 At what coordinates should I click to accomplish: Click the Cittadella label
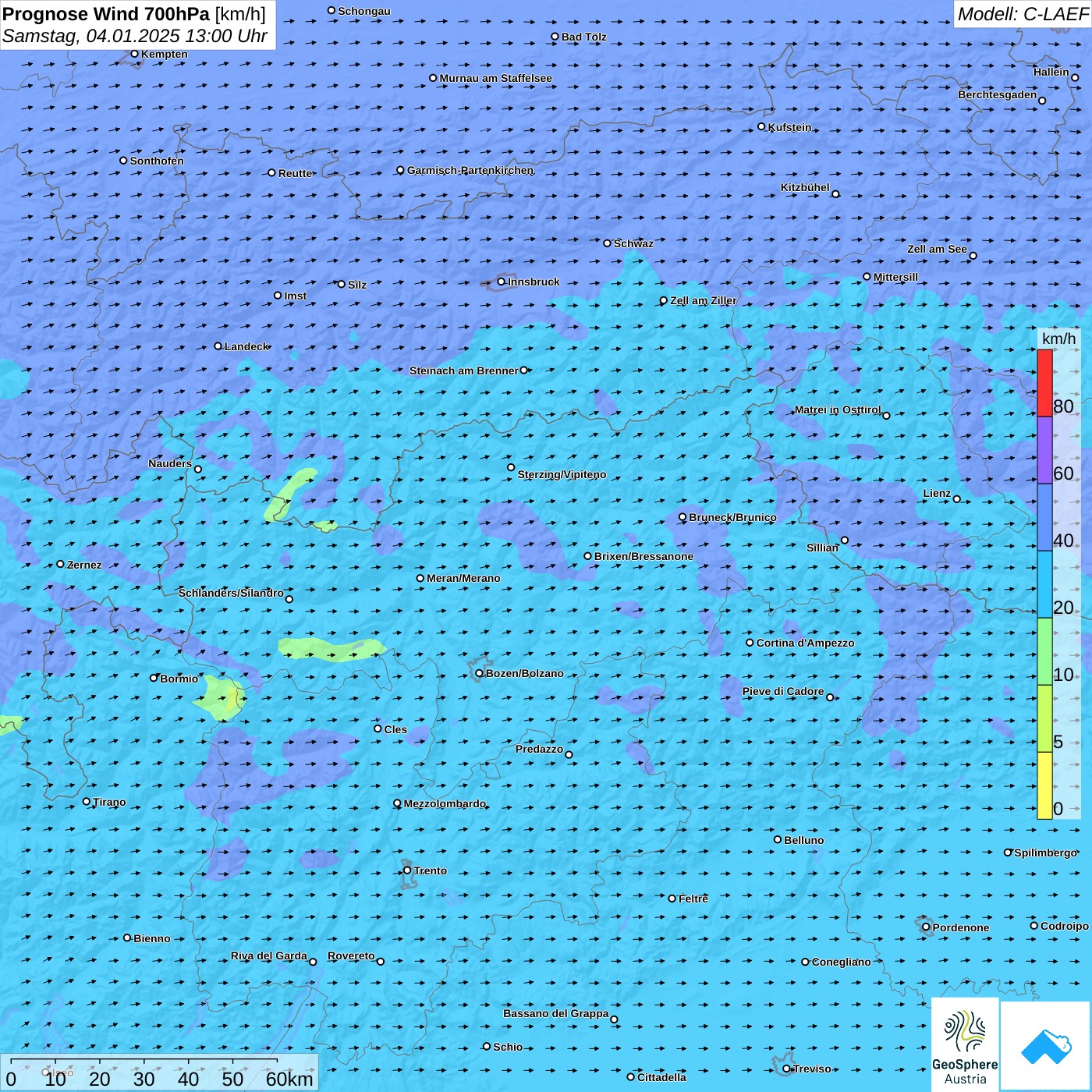(x=661, y=1077)
